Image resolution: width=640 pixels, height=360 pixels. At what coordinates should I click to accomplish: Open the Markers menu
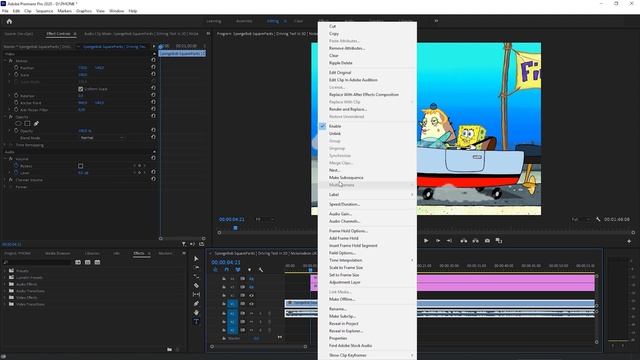click(64, 11)
